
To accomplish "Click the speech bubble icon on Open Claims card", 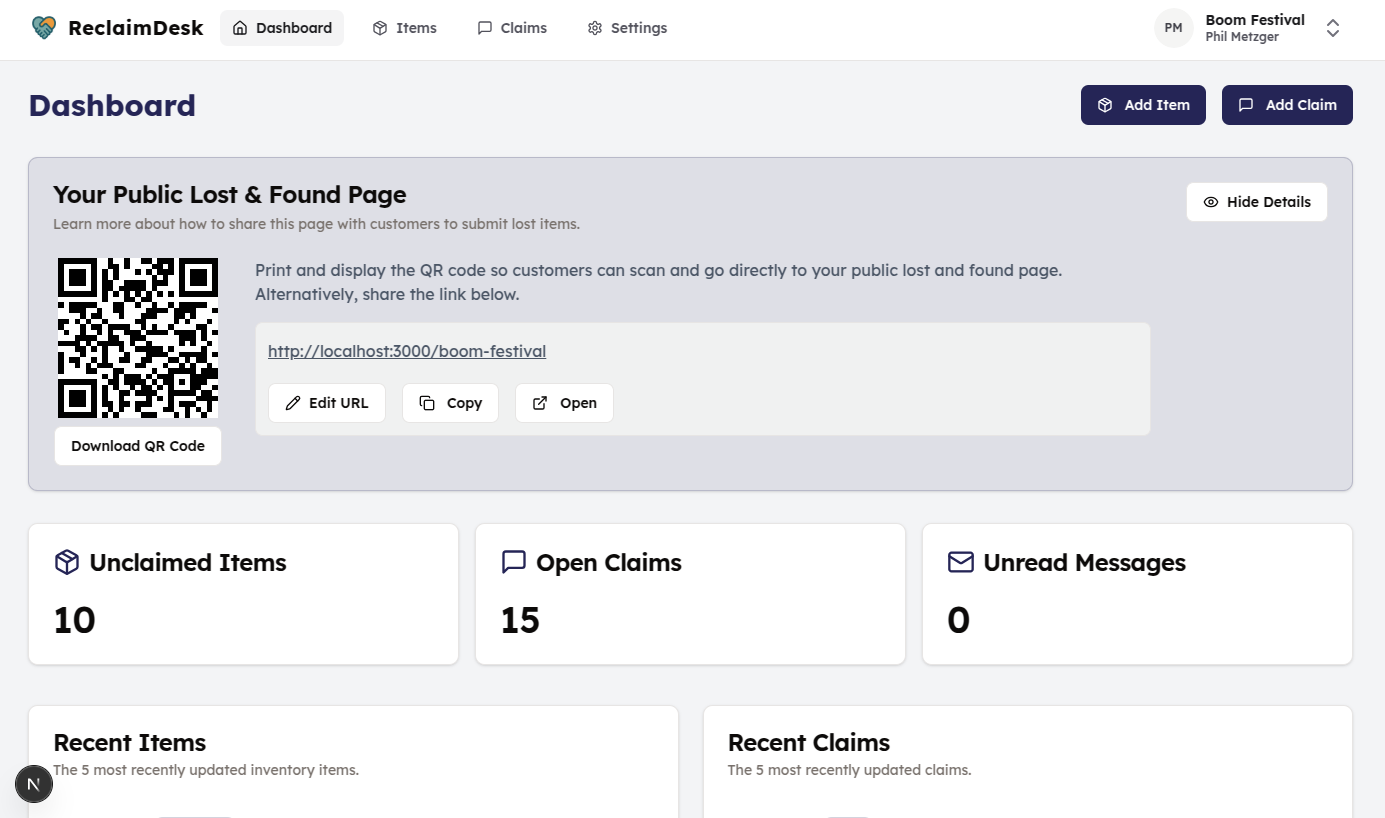I will [513, 562].
